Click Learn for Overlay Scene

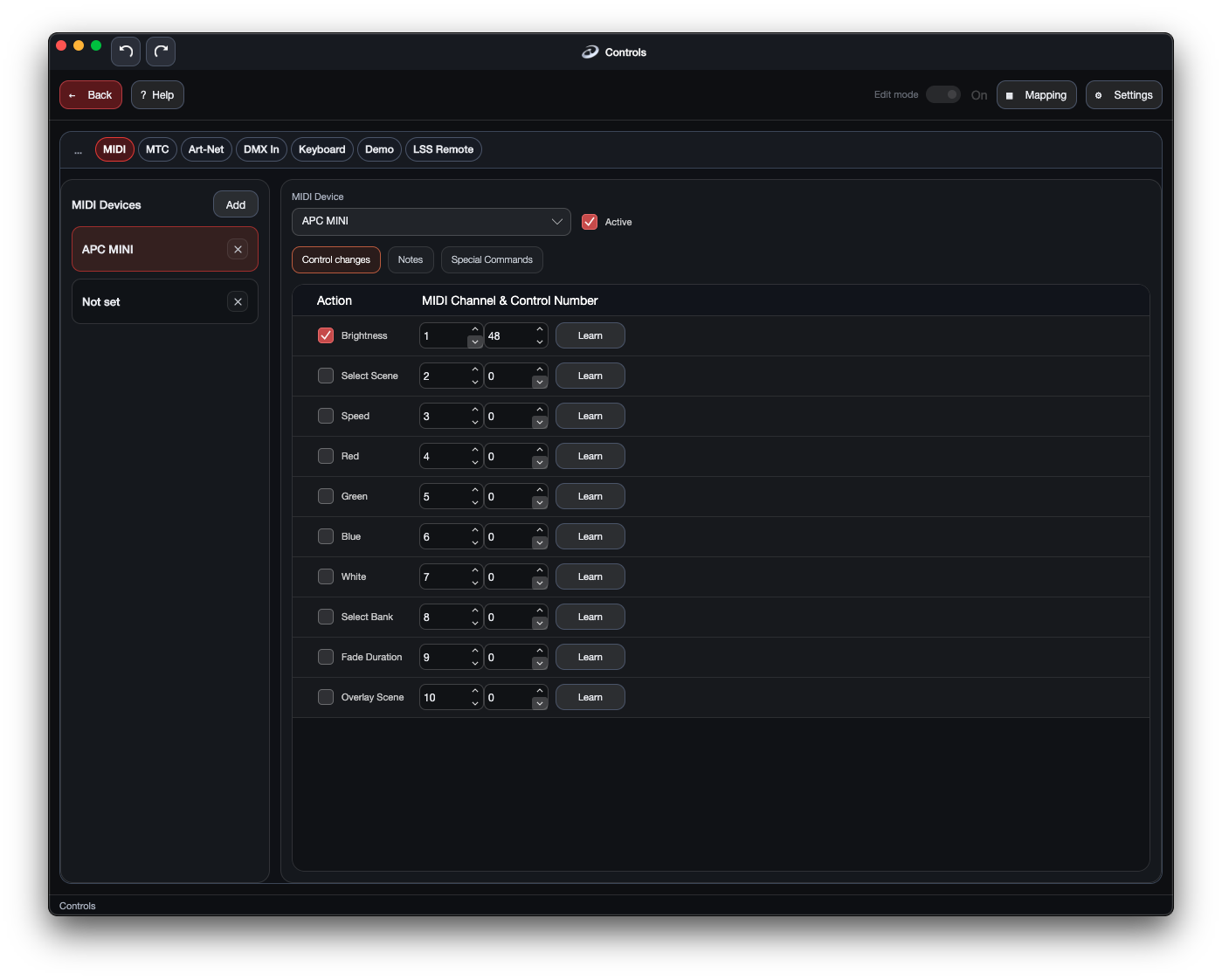(x=590, y=697)
